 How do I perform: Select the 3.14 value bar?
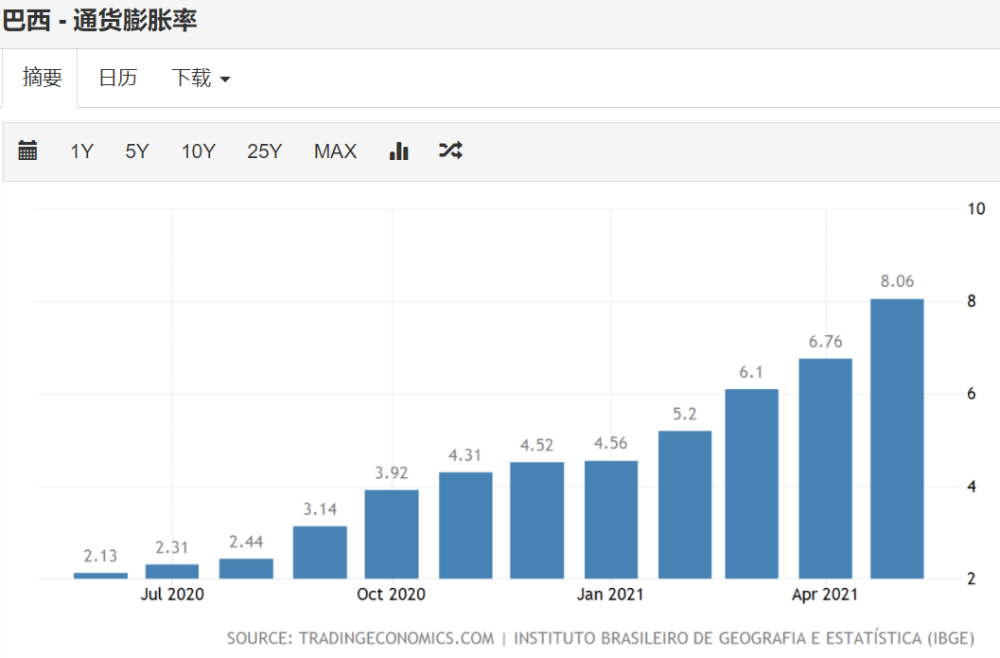pos(320,552)
